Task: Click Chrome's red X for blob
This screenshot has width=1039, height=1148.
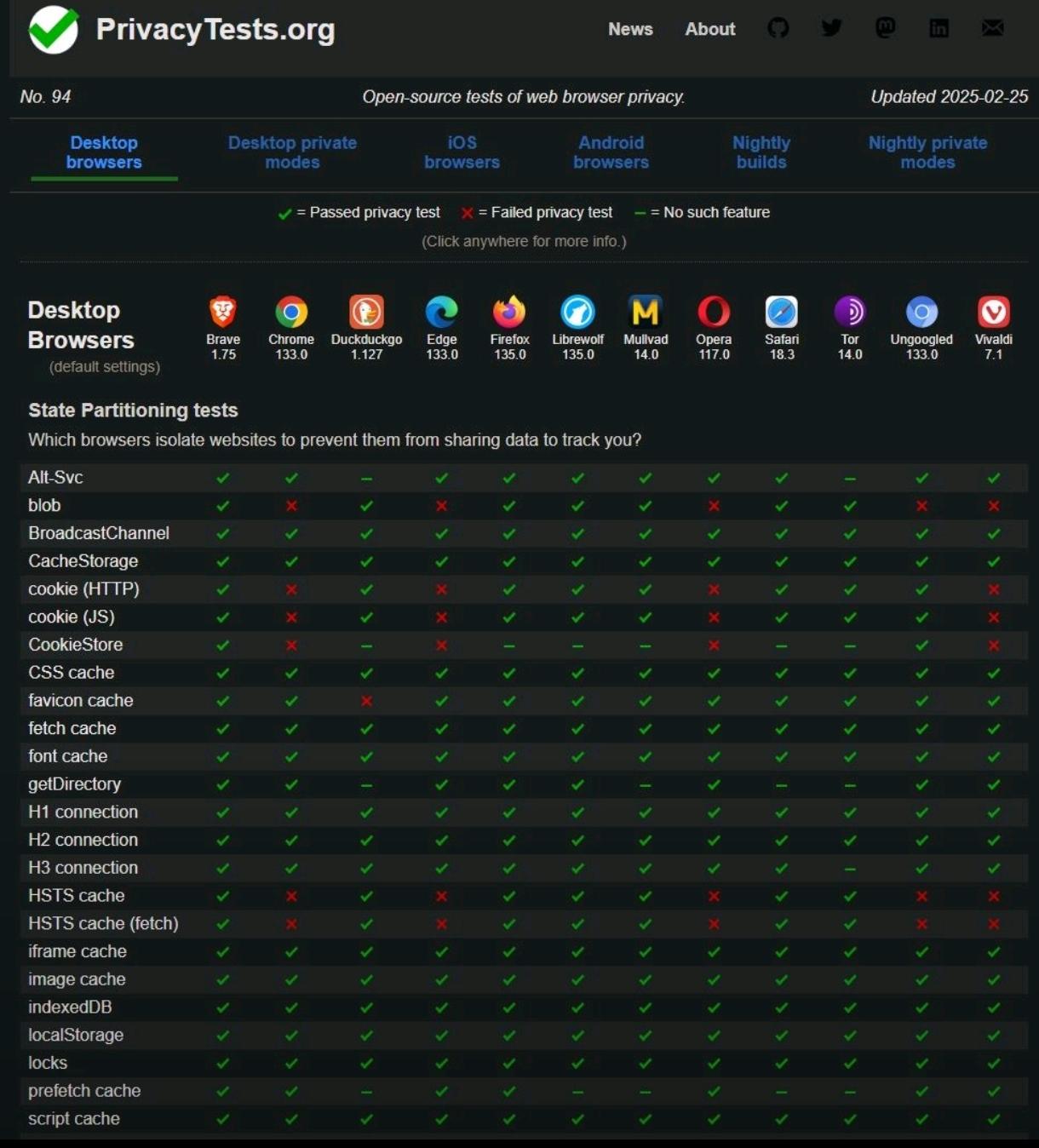Action: point(291,506)
